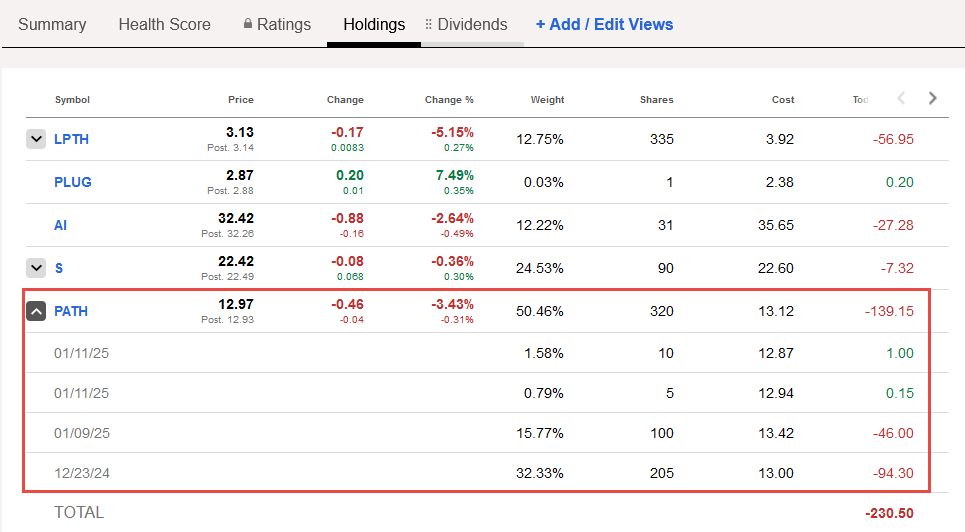The width and height of the screenshot is (965, 532).
Task: Click the drag handle icon beside Dividends
Action: [428, 24]
